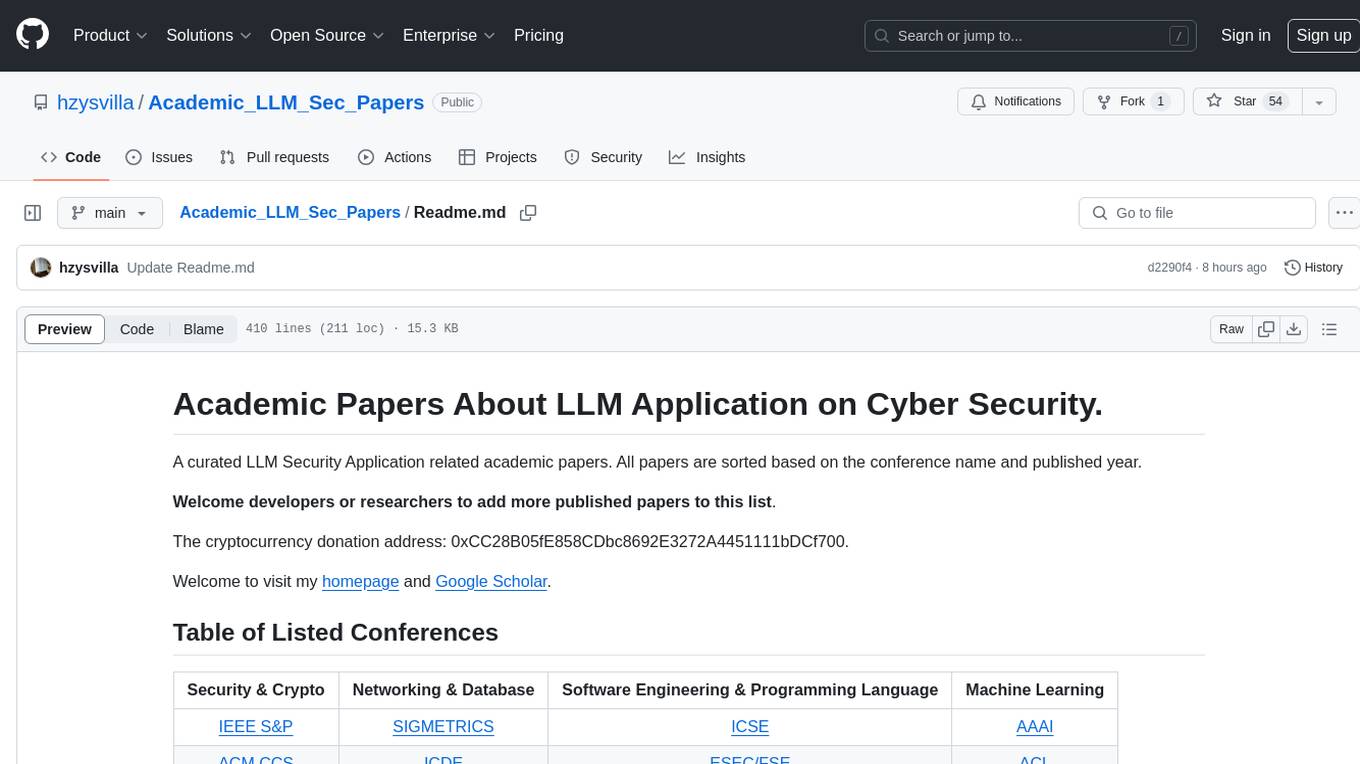The image size is (1360, 764).
Task: Click the Table of Listed Conferences heading
Action: pyautogui.click(x=336, y=632)
